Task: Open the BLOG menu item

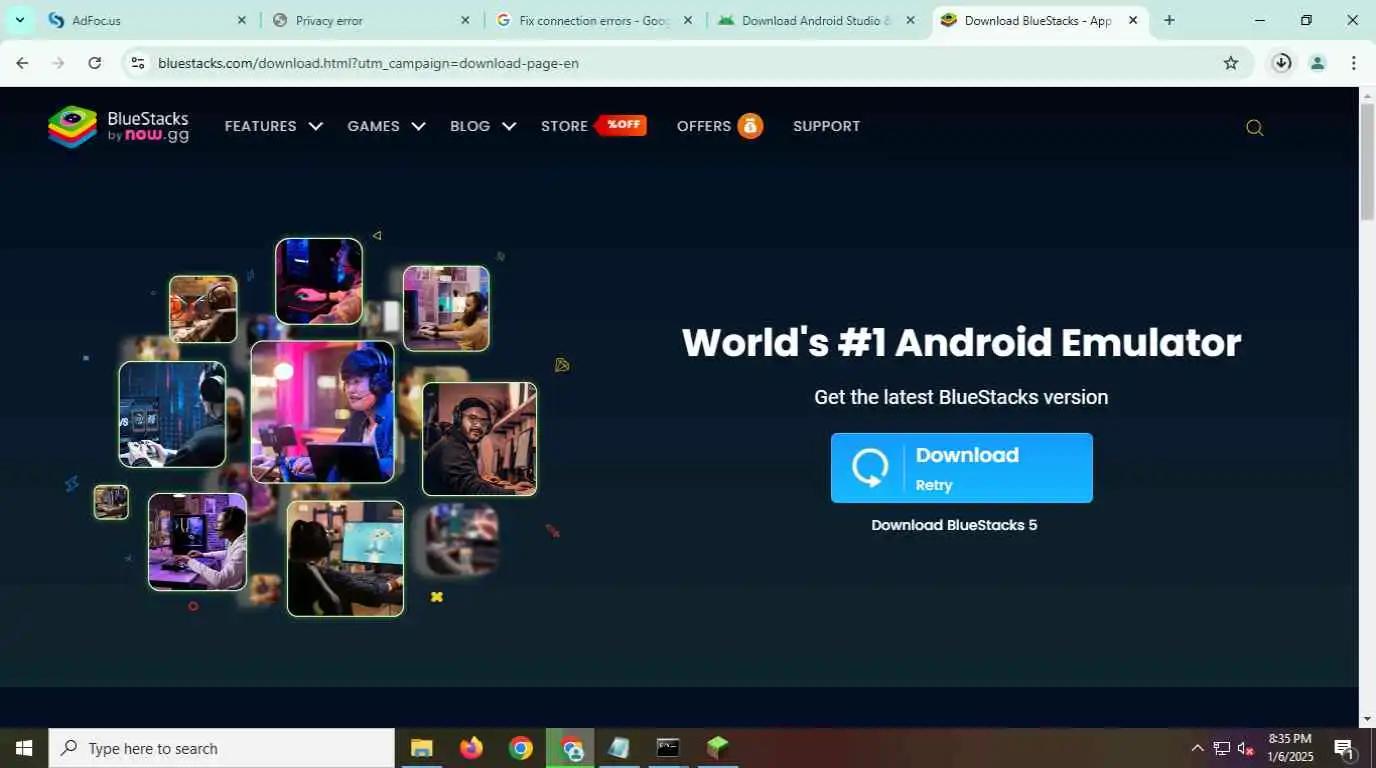Action: click(470, 126)
